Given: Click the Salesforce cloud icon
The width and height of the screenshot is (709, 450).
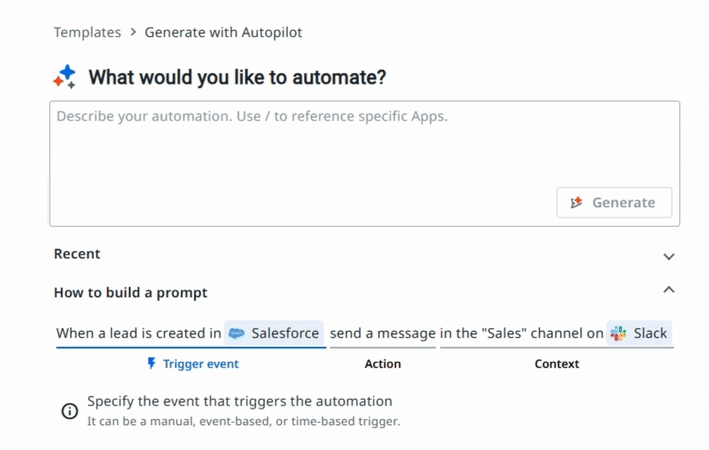Looking at the screenshot, I should click(236, 334).
